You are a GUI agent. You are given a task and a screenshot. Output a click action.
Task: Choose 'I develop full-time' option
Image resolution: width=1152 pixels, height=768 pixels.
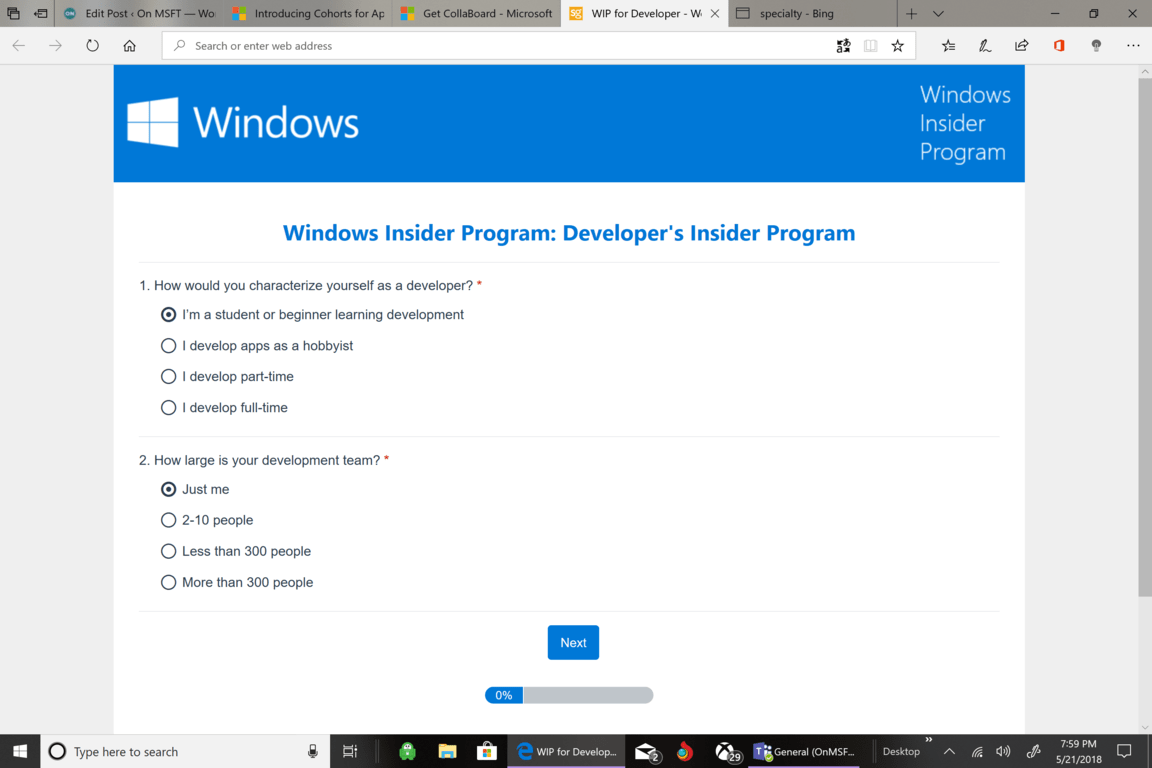pos(168,407)
